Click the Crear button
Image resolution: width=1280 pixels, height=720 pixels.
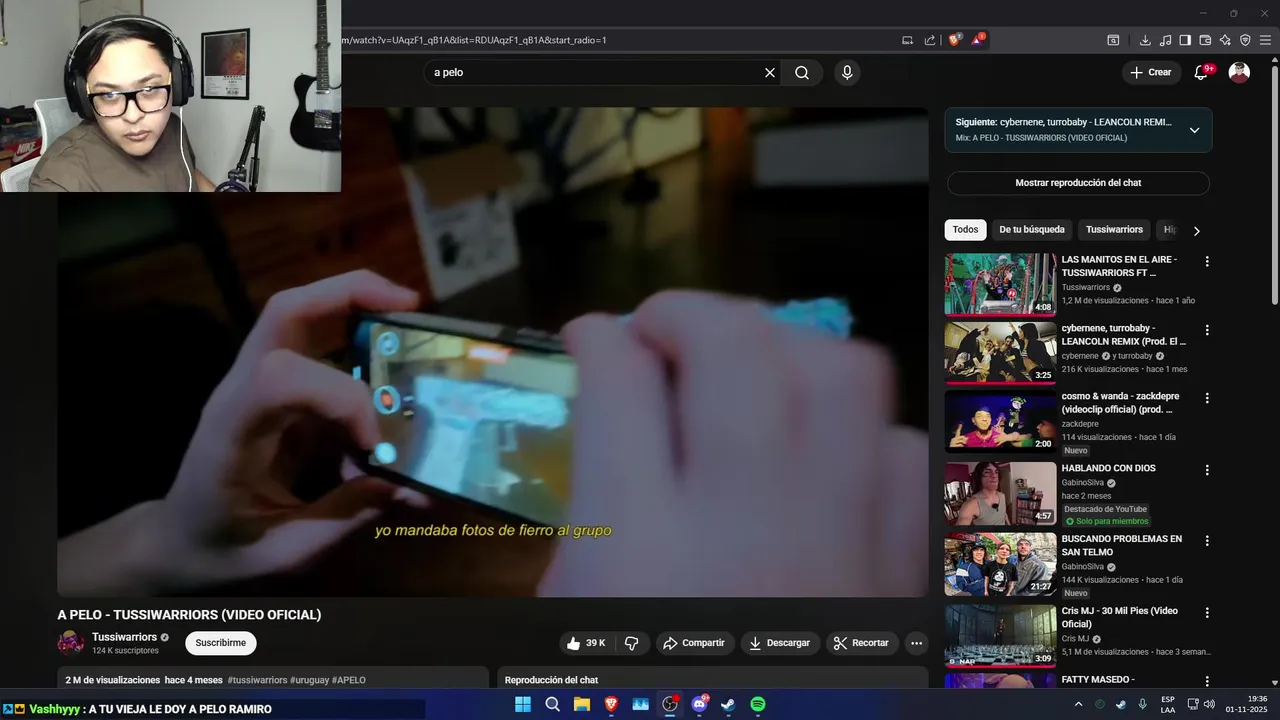tap(1150, 72)
